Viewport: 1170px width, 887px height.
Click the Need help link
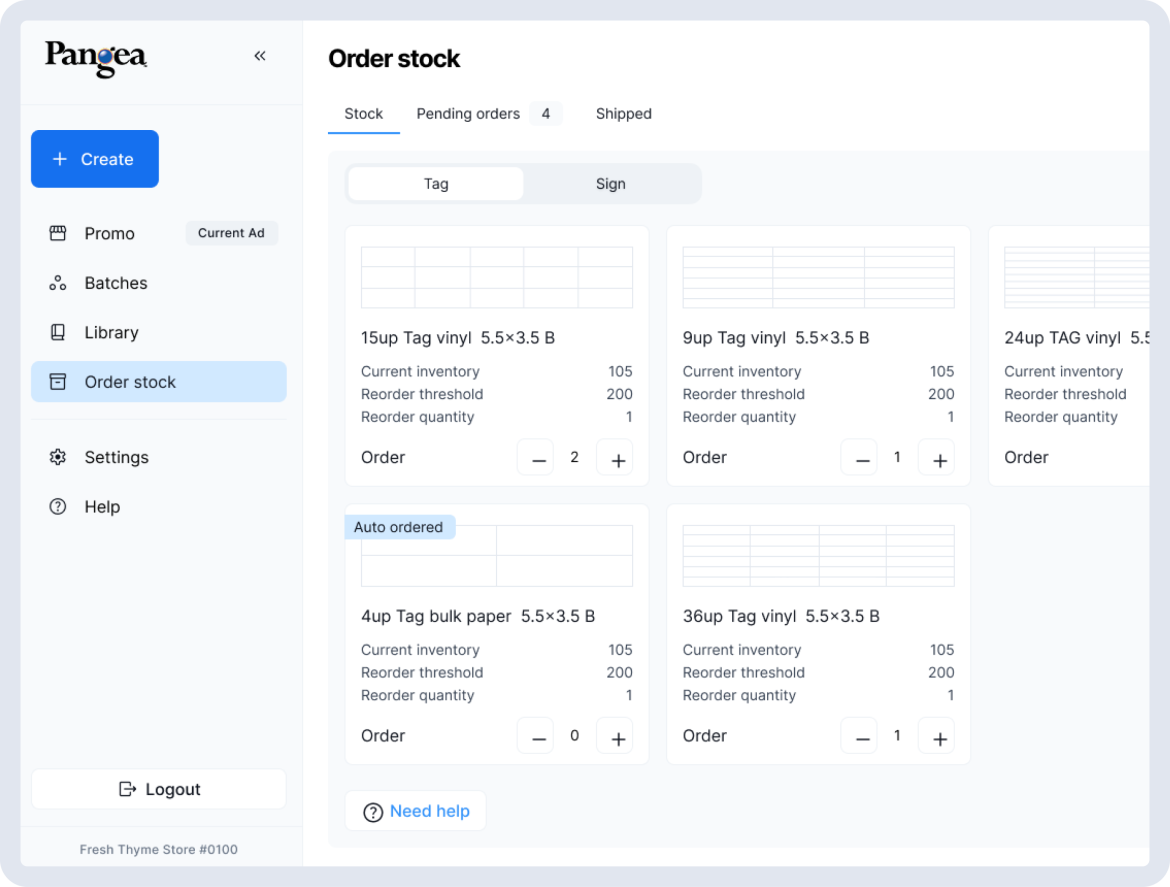pos(416,811)
